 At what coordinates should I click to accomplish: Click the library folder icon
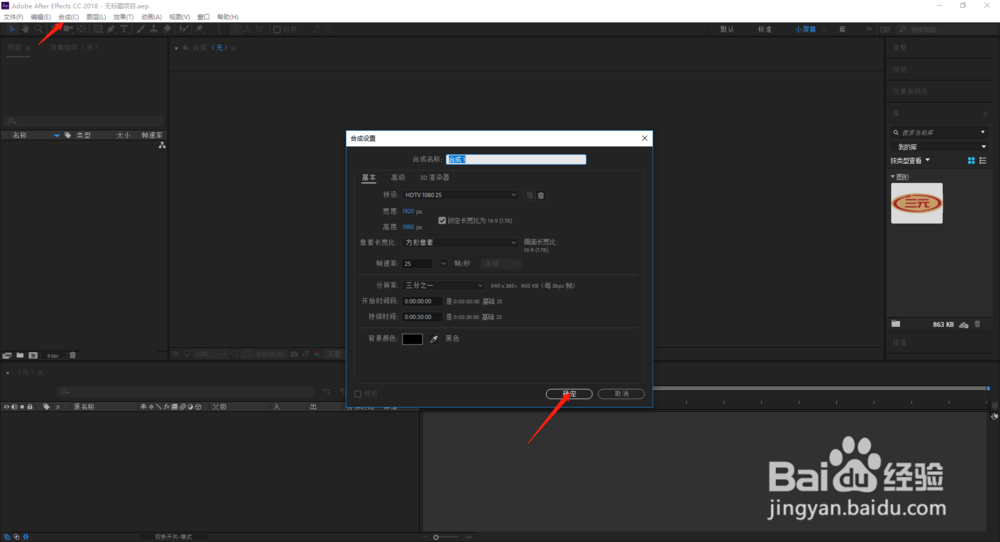coord(896,324)
